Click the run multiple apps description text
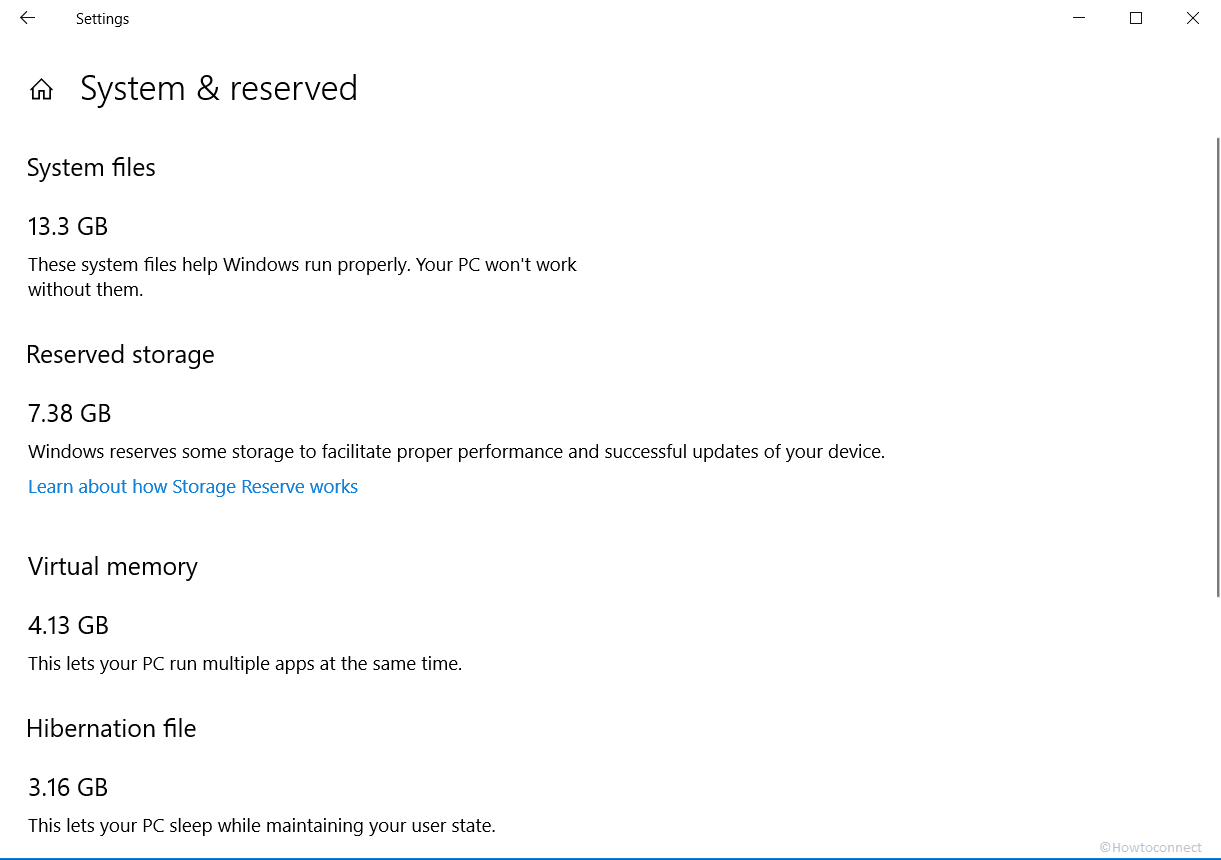 (x=245, y=664)
